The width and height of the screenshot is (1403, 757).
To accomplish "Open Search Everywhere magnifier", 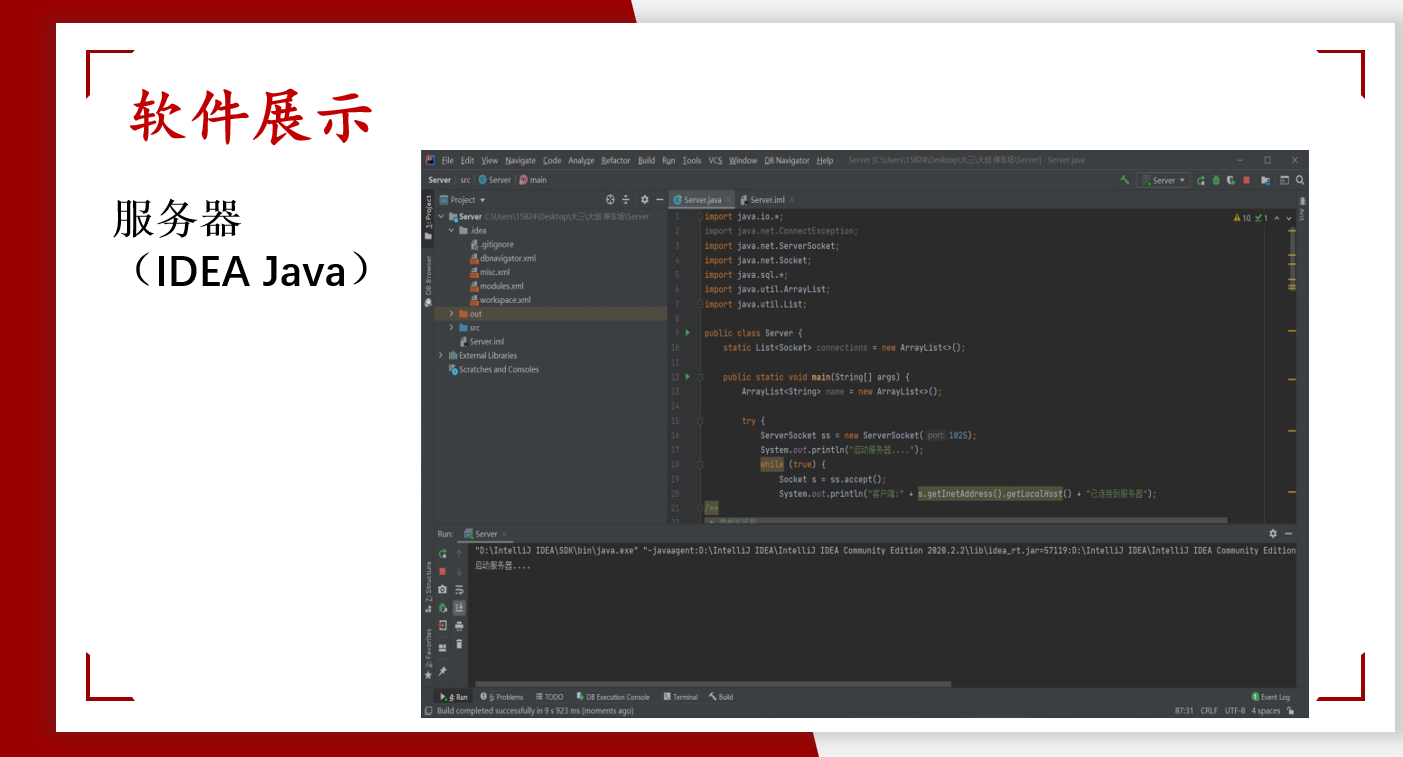I will pos(1300,180).
